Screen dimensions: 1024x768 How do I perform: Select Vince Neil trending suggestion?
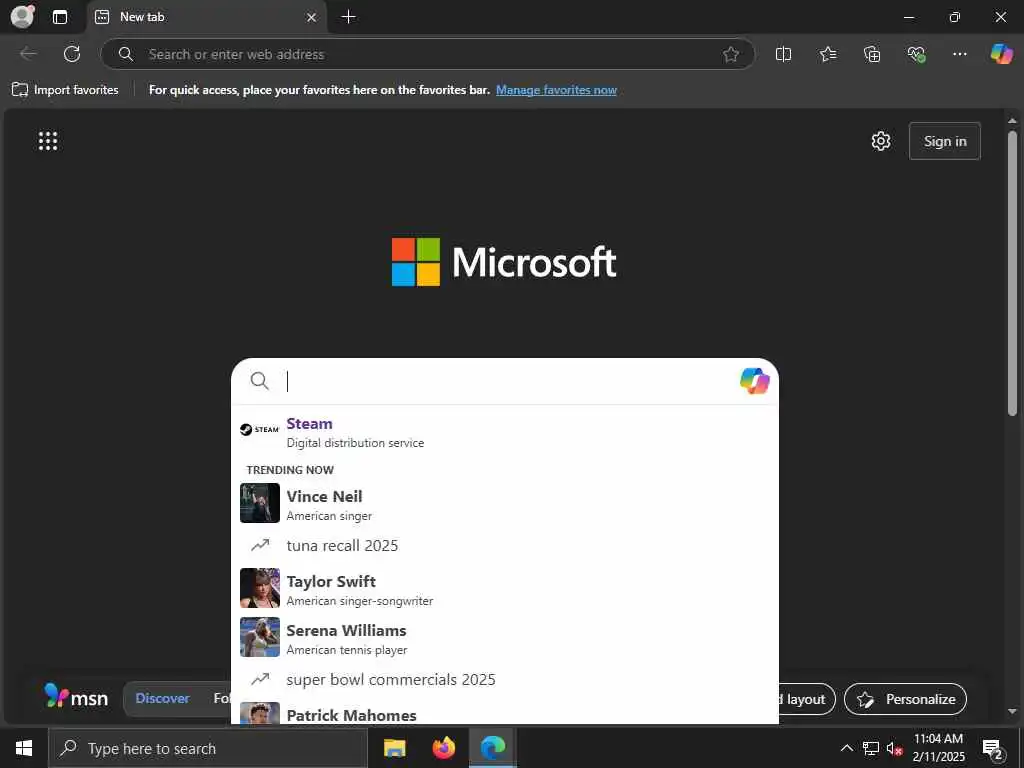pos(505,504)
